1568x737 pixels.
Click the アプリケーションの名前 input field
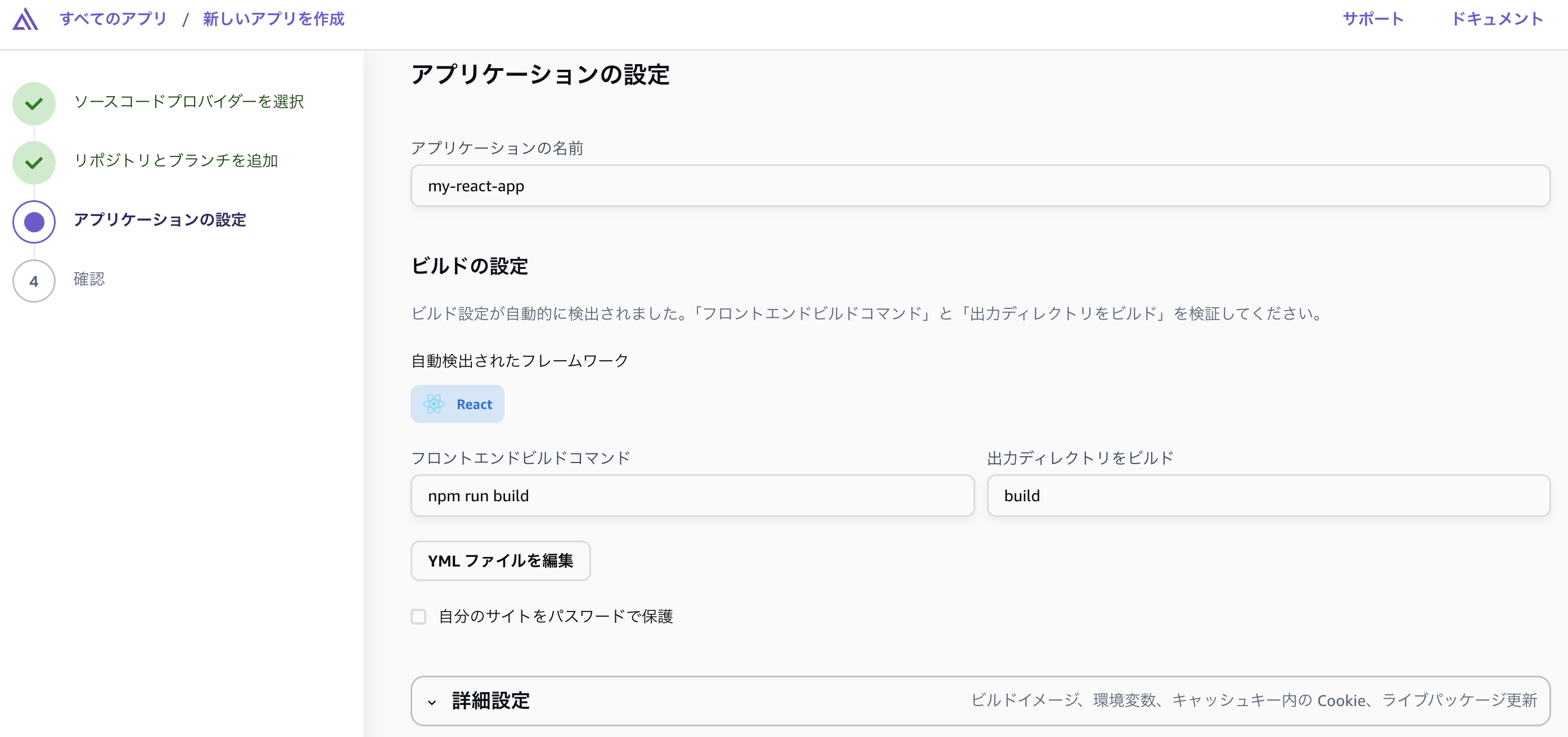[x=980, y=186]
